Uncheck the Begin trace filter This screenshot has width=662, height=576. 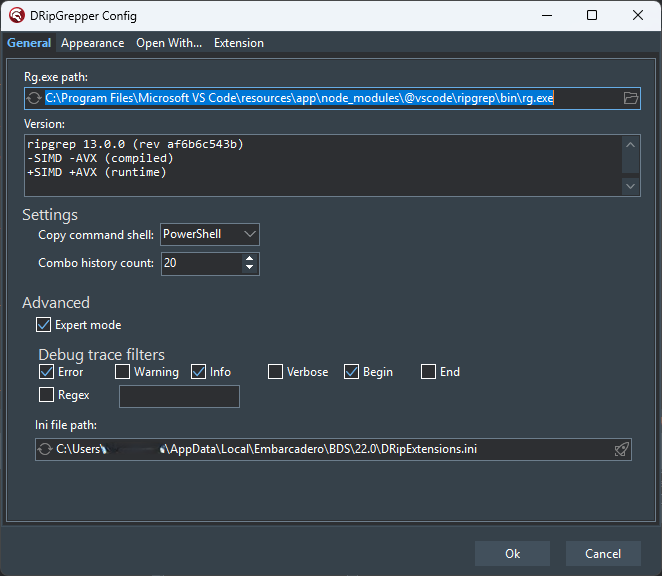[x=351, y=372]
